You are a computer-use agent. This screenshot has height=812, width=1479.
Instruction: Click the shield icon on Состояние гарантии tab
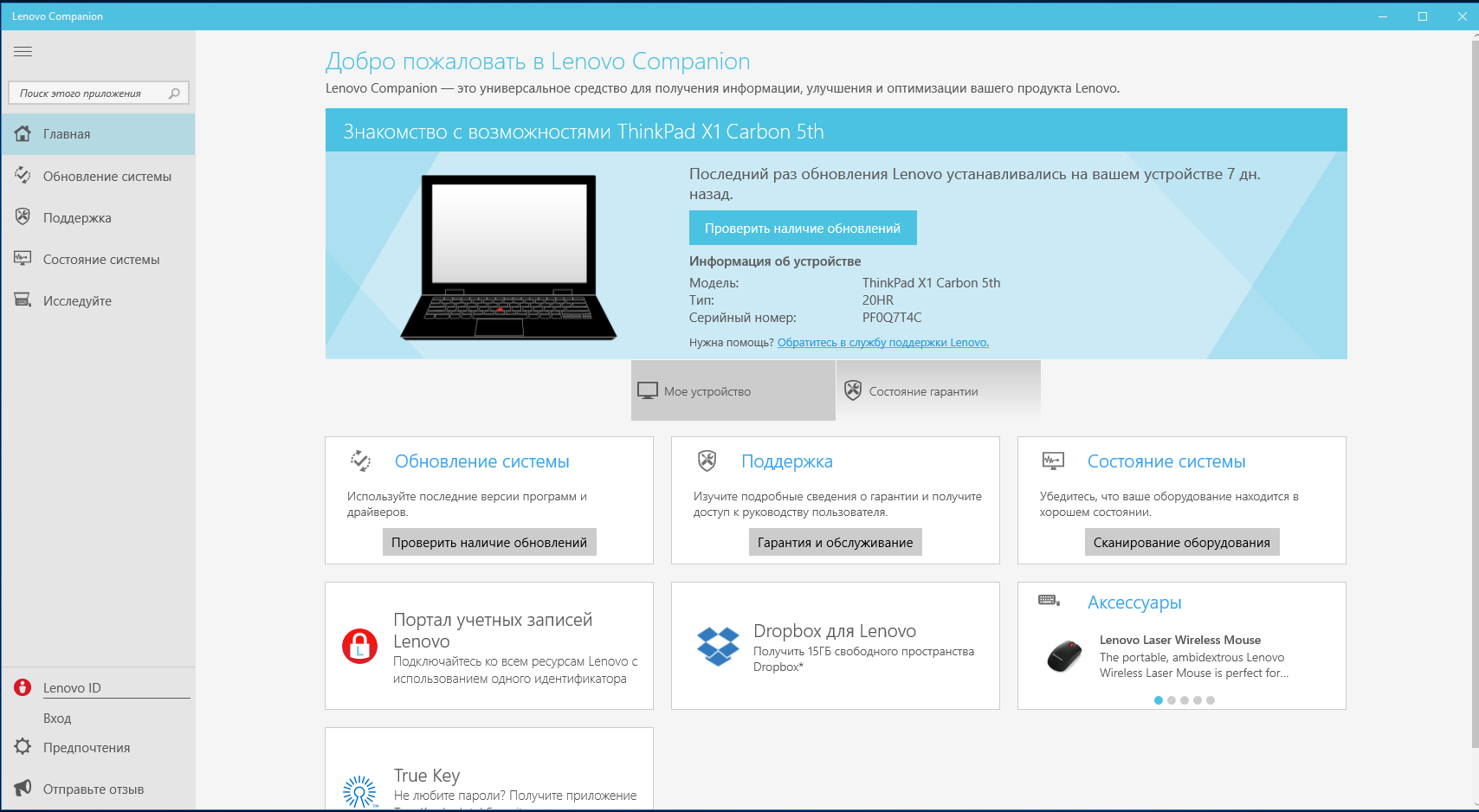[853, 390]
